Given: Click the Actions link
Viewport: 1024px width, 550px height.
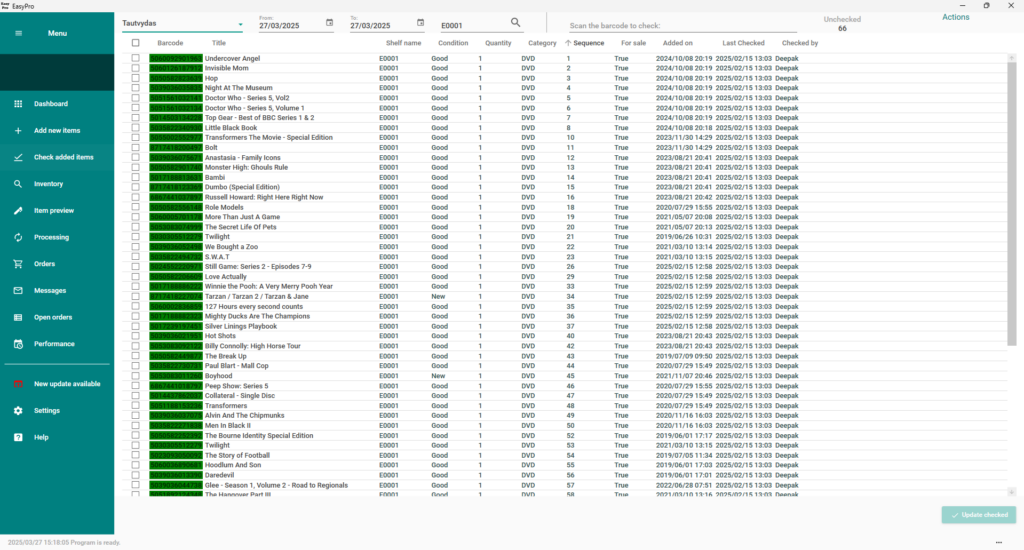Looking at the screenshot, I should 955,18.
